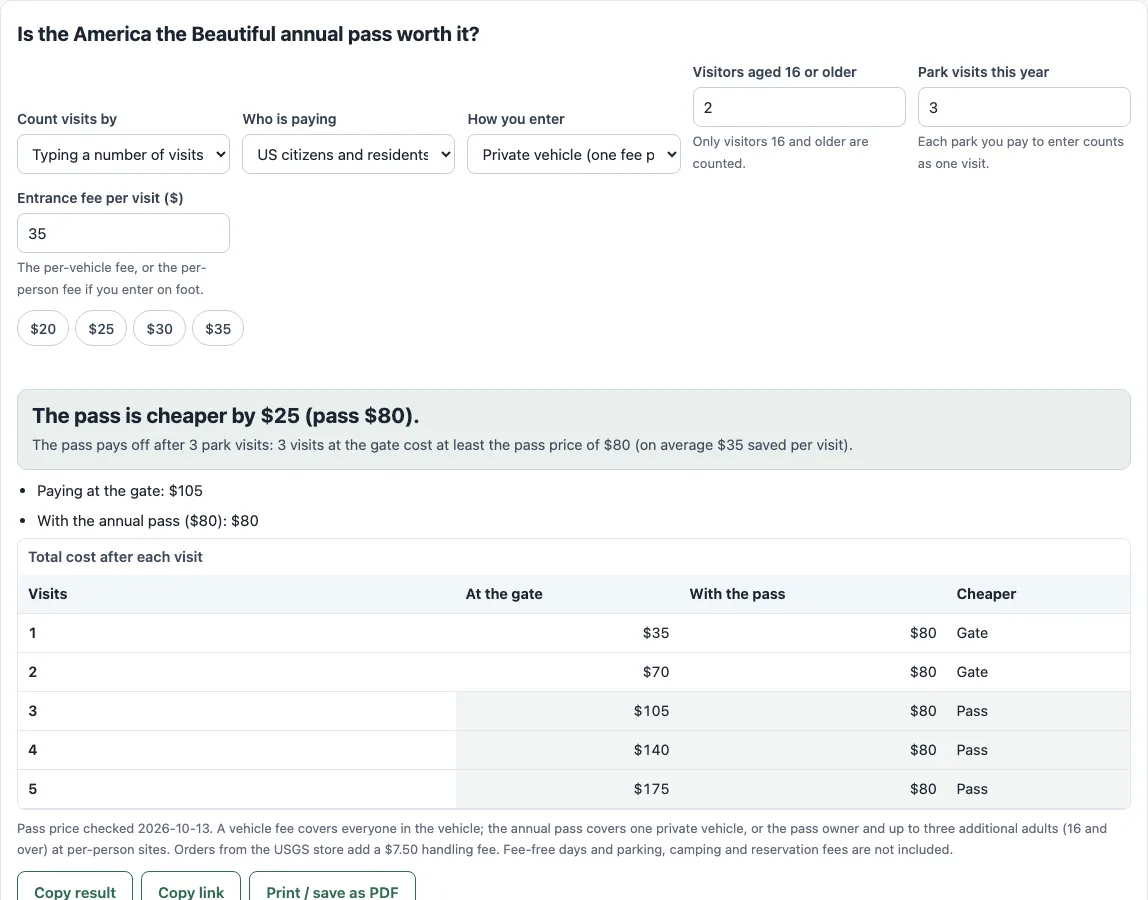Click 'Pass' in the visit 5 row
Image resolution: width=1148 pixels, height=900 pixels.
(972, 789)
